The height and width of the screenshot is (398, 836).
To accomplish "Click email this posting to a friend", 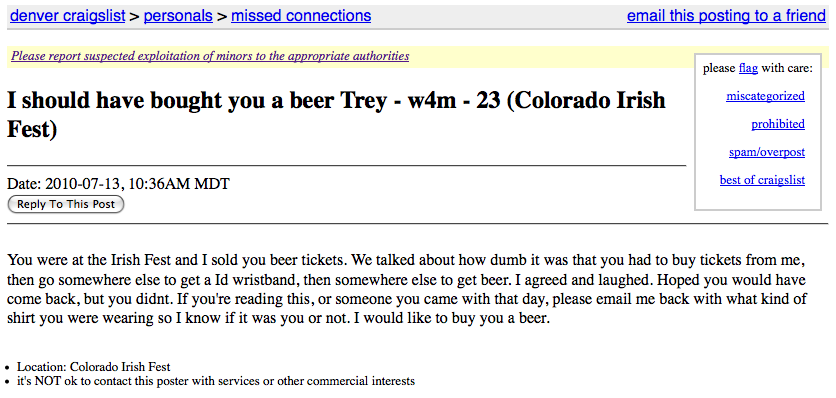I will coord(726,16).
